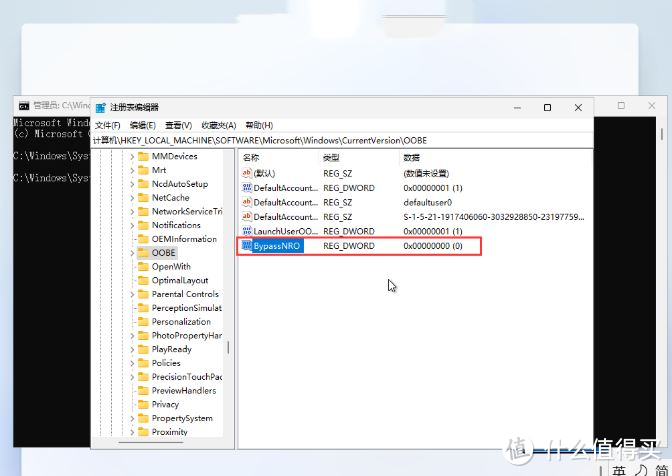Expand the NetCache tree node
The image size is (672, 476).
pyautogui.click(x=132, y=198)
